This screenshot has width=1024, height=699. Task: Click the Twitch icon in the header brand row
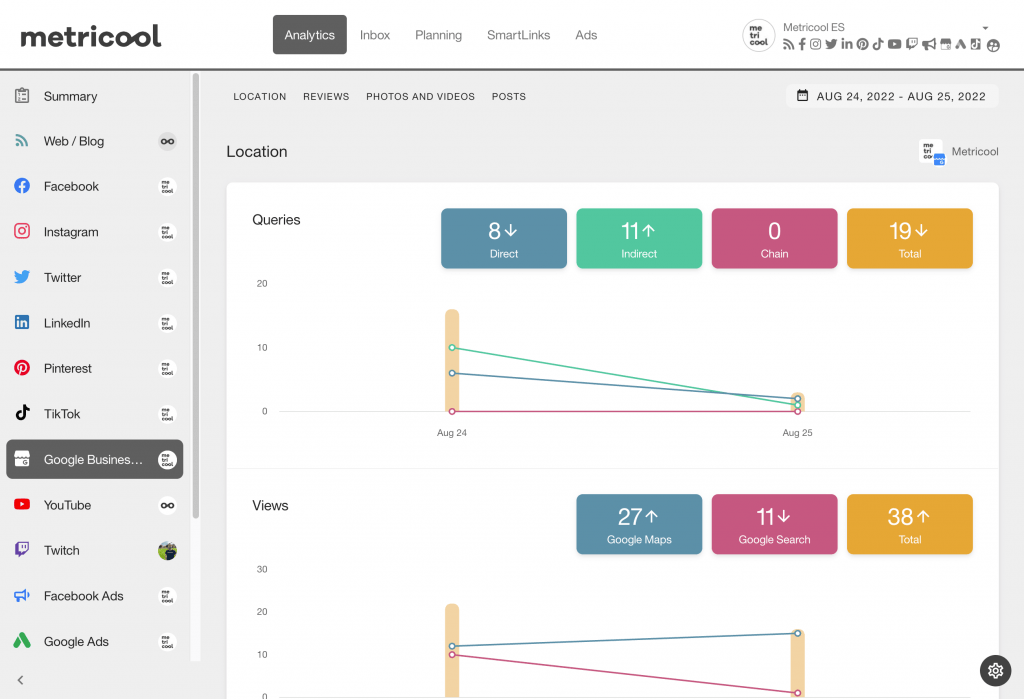pos(912,44)
